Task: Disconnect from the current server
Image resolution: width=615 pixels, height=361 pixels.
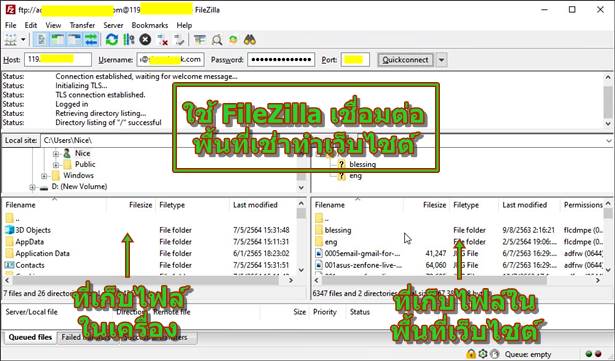Action: (162, 40)
